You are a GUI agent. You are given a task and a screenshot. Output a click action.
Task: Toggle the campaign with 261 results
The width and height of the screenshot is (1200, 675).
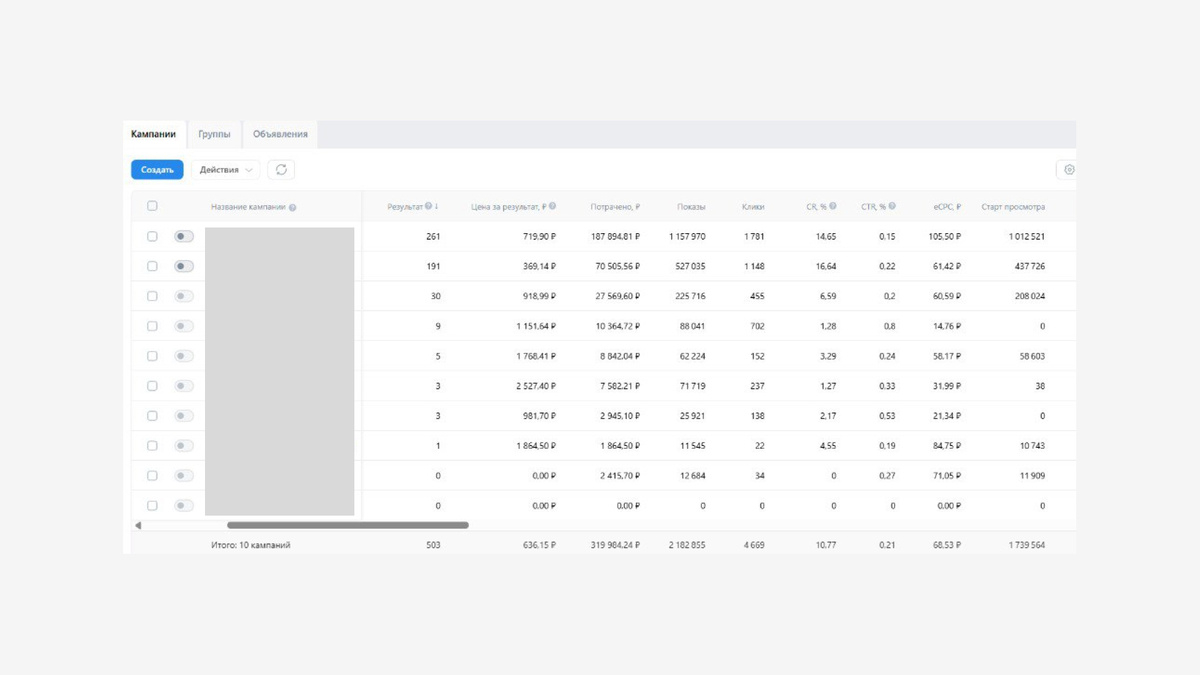tap(184, 237)
